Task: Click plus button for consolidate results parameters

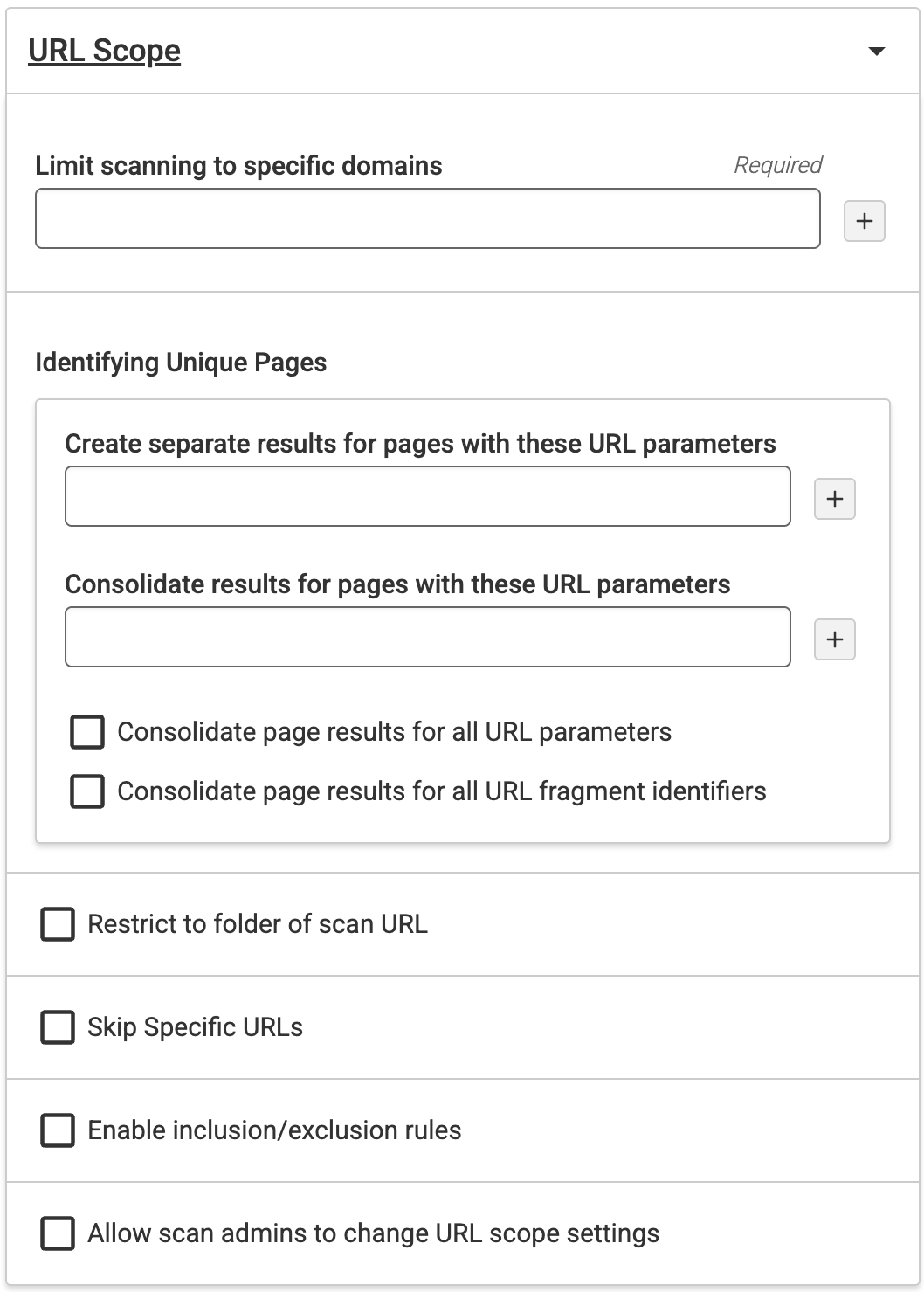Action: click(834, 639)
